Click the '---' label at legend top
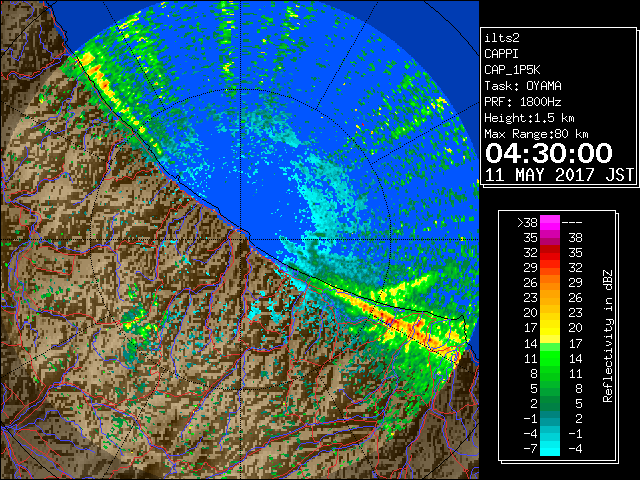 click(572, 223)
